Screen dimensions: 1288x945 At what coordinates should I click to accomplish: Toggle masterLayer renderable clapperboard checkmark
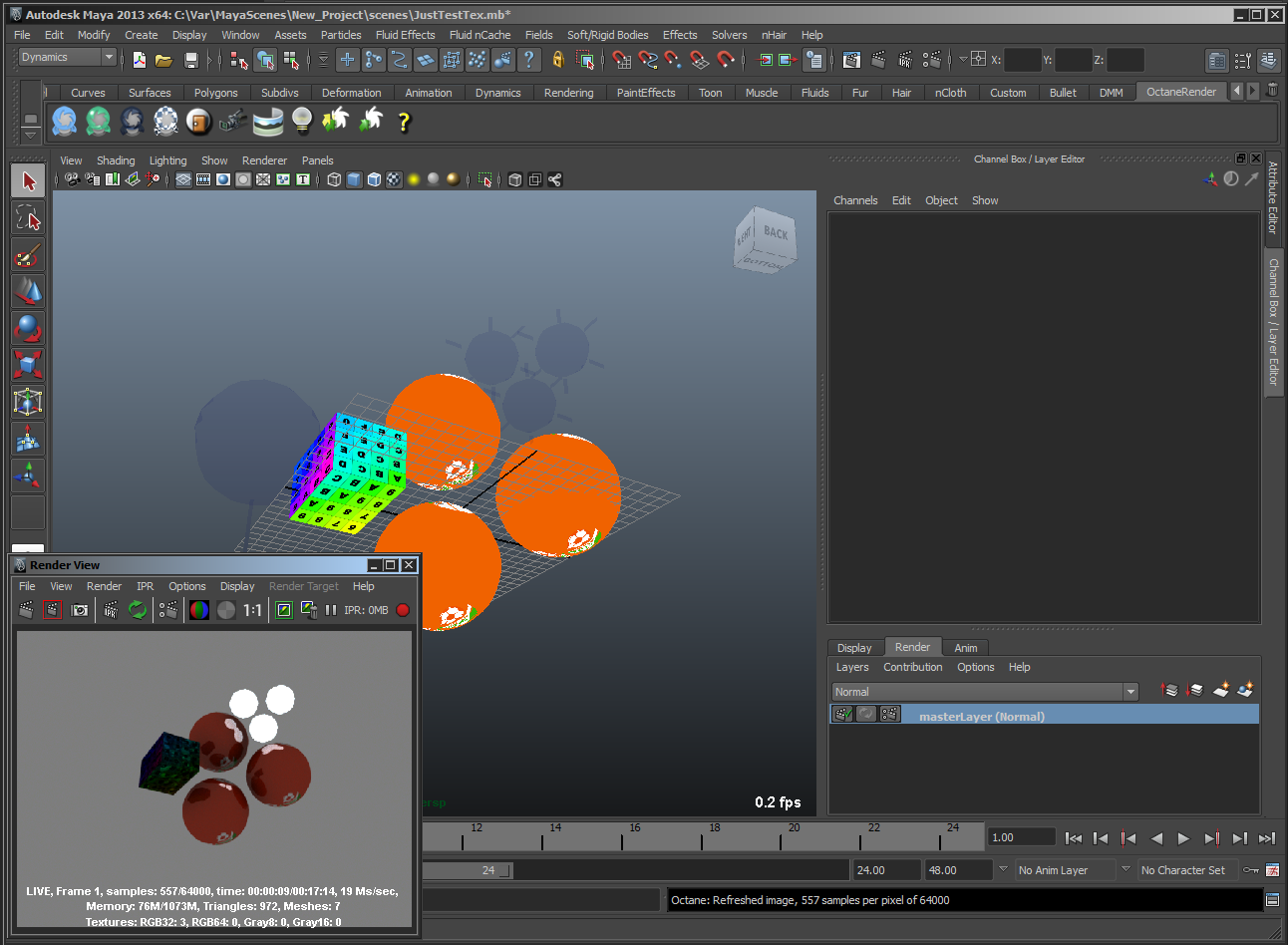[x=843, y=715]
